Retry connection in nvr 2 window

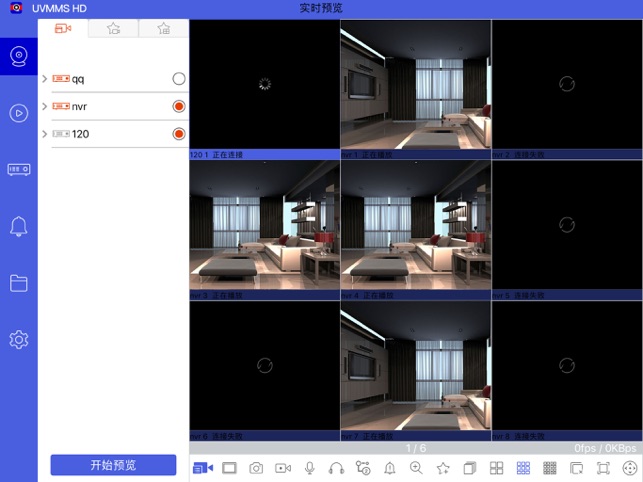tap(567, 84)
